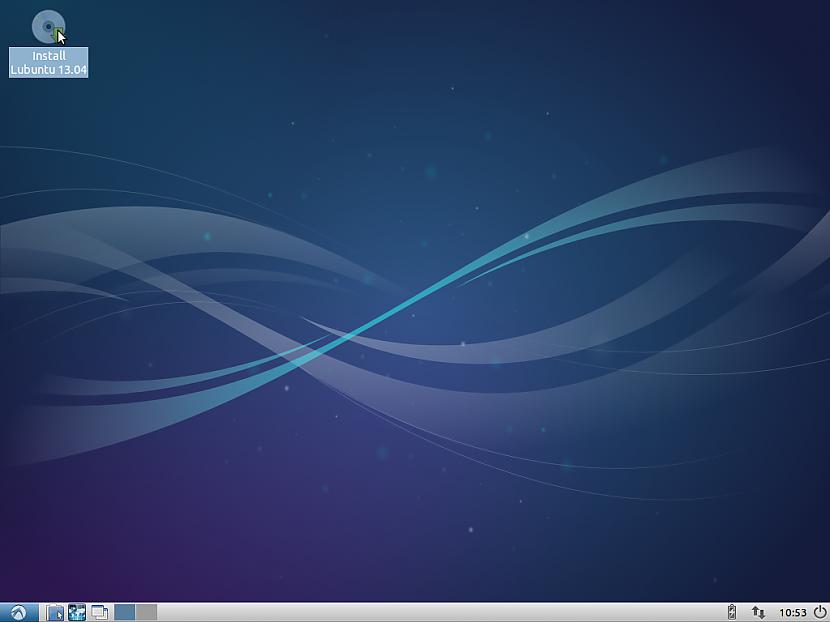Switch to the first workspace

tap(124, 612)
